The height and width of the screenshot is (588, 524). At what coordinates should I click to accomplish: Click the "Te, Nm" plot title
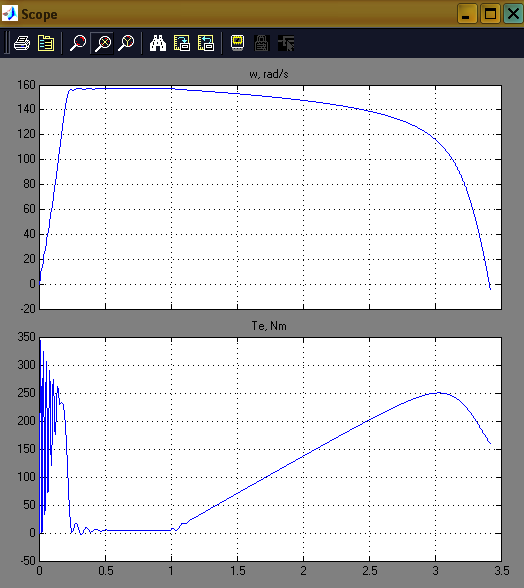269,326
